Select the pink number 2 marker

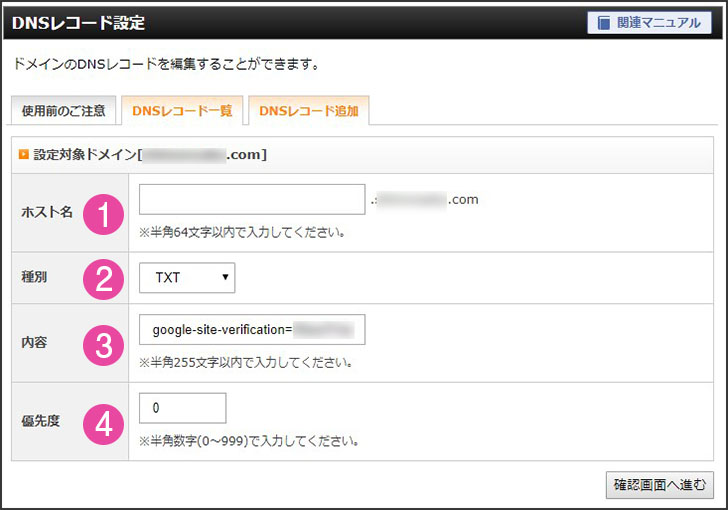point(103,278)
